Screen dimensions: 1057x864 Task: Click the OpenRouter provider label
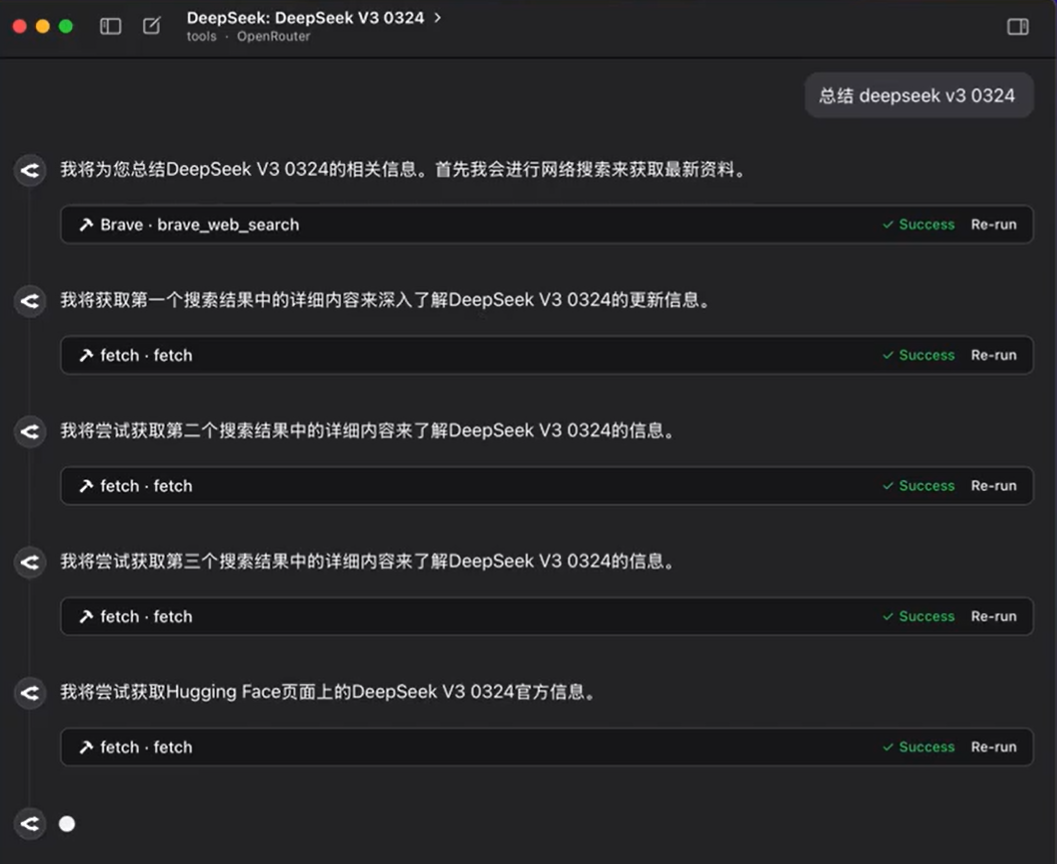click(x=273, y=36)
